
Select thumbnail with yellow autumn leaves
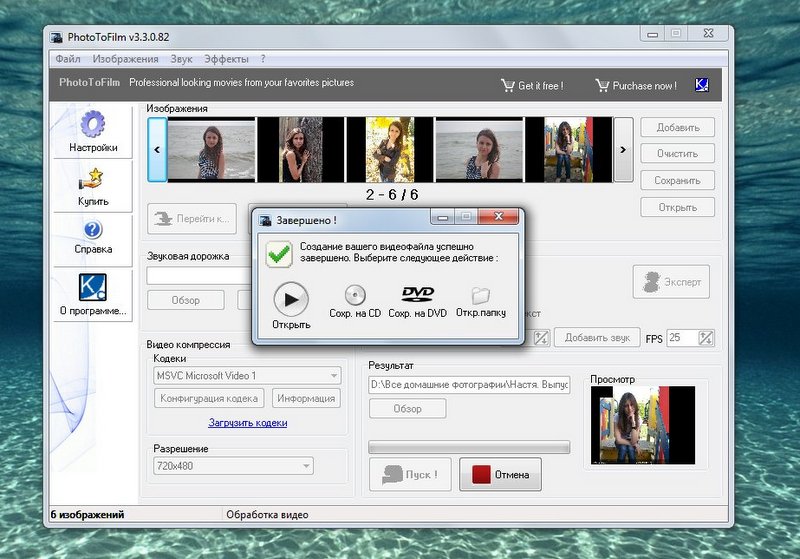point(390,149)
